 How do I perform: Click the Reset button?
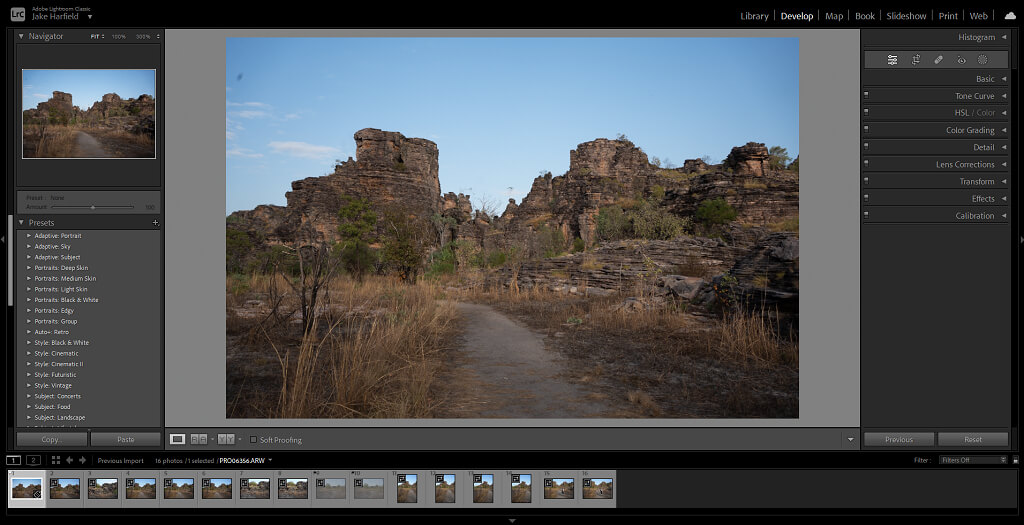pyautogui.click(x=973, y=439)
